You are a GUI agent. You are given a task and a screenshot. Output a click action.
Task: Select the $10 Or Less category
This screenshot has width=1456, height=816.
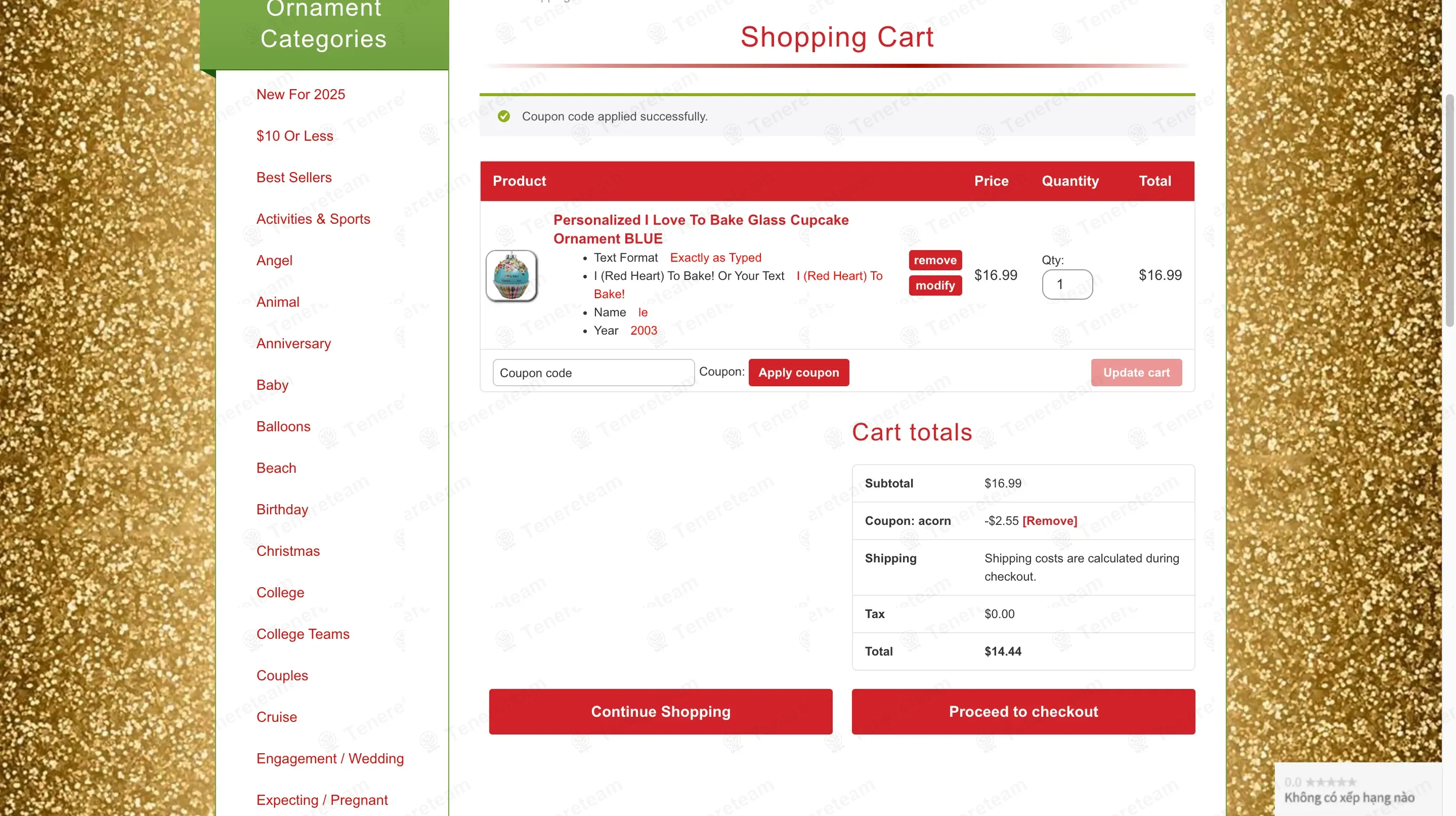coord(294,136)
